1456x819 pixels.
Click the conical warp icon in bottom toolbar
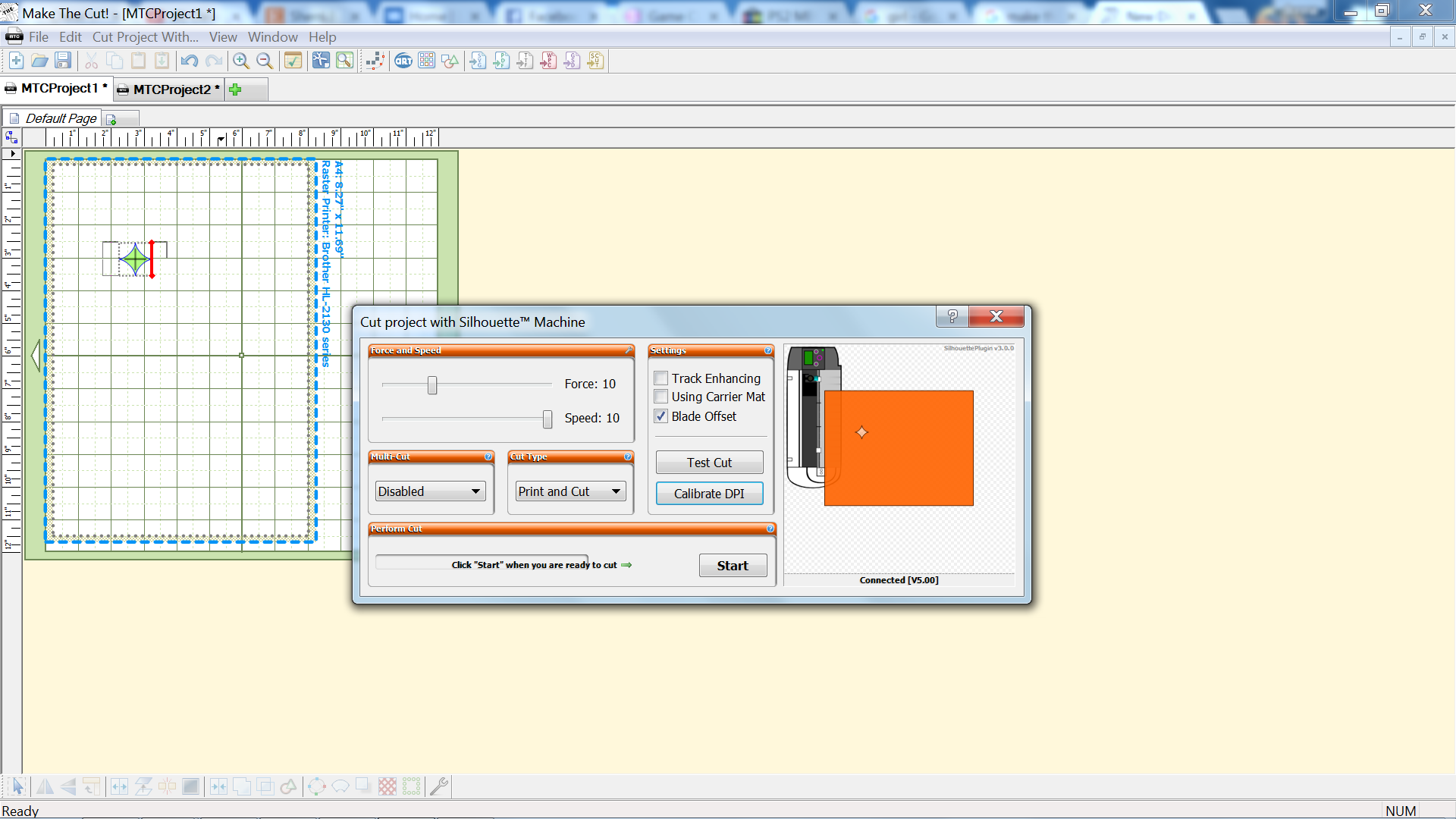tap(340, 786)
